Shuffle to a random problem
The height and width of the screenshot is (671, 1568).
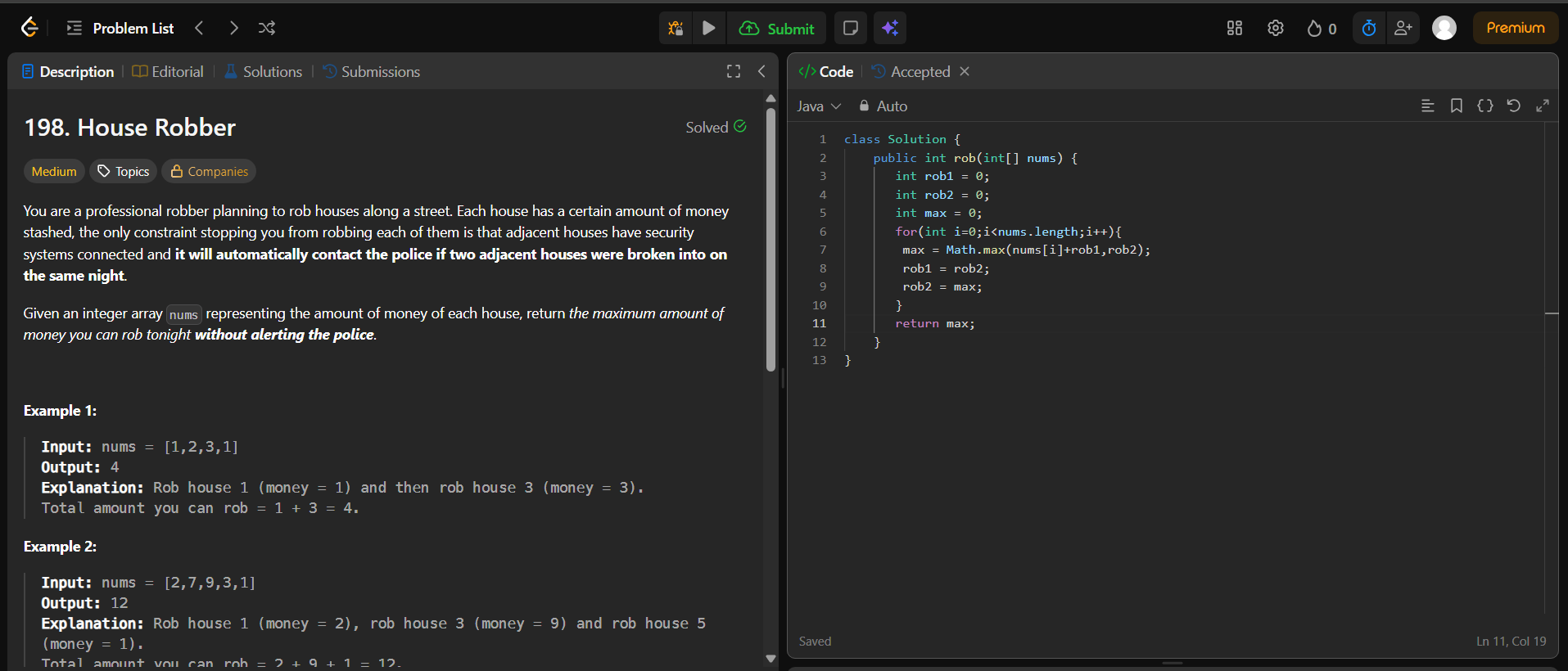(267, 29)
